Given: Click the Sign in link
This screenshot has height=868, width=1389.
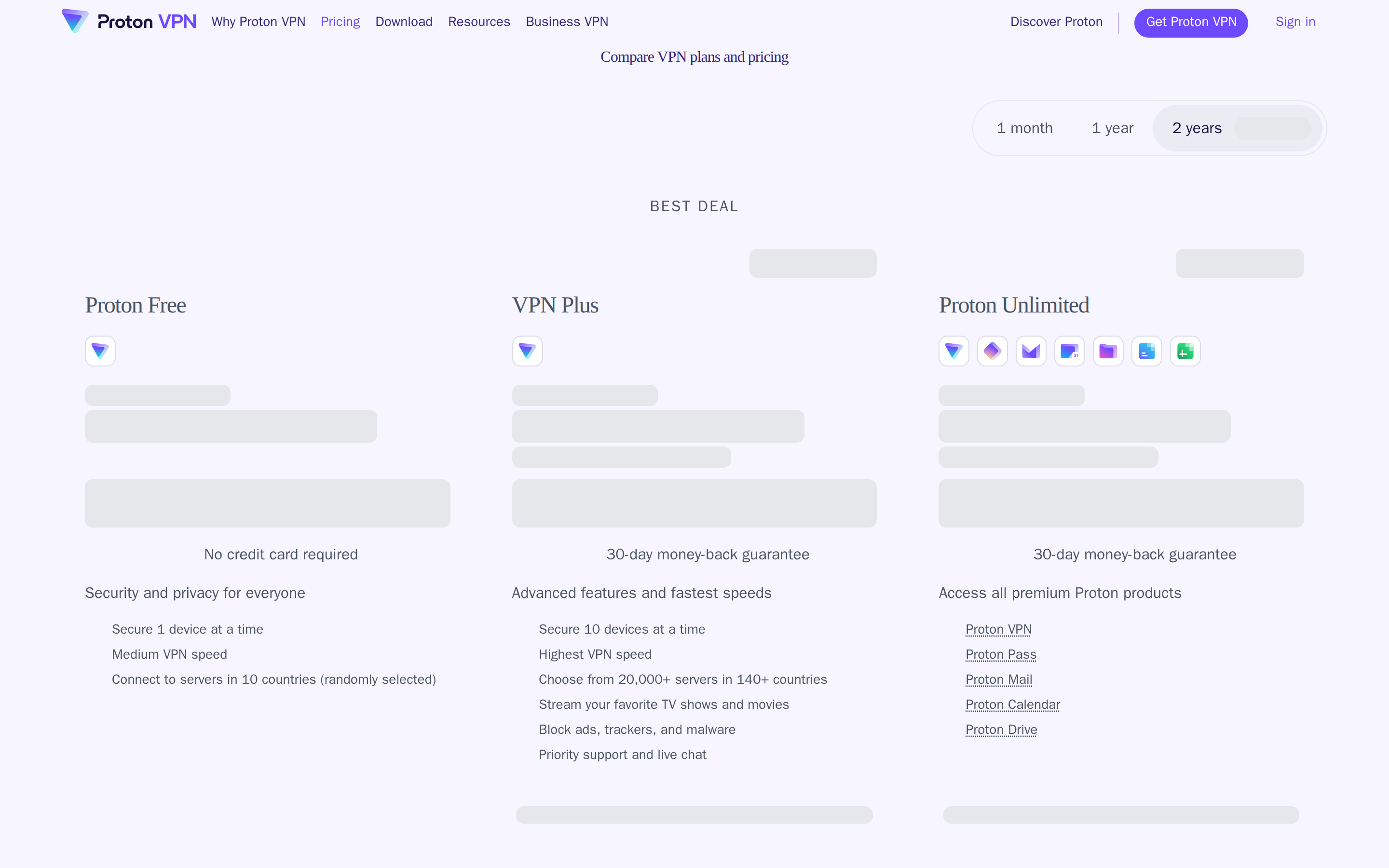Looking at the screenshot, I should (1295, 22).
